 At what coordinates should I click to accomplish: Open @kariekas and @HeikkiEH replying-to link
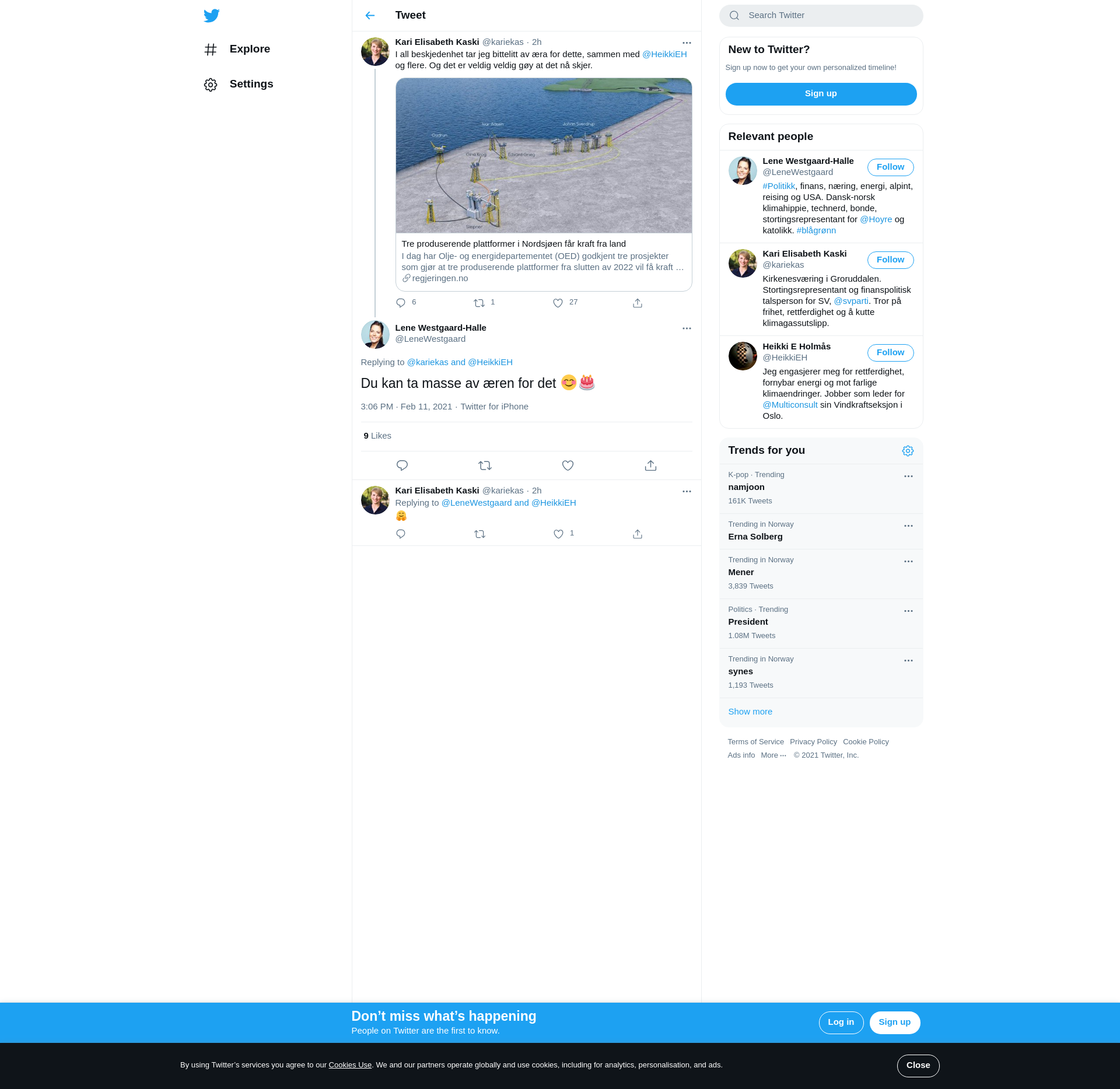[x=460, y=362]
